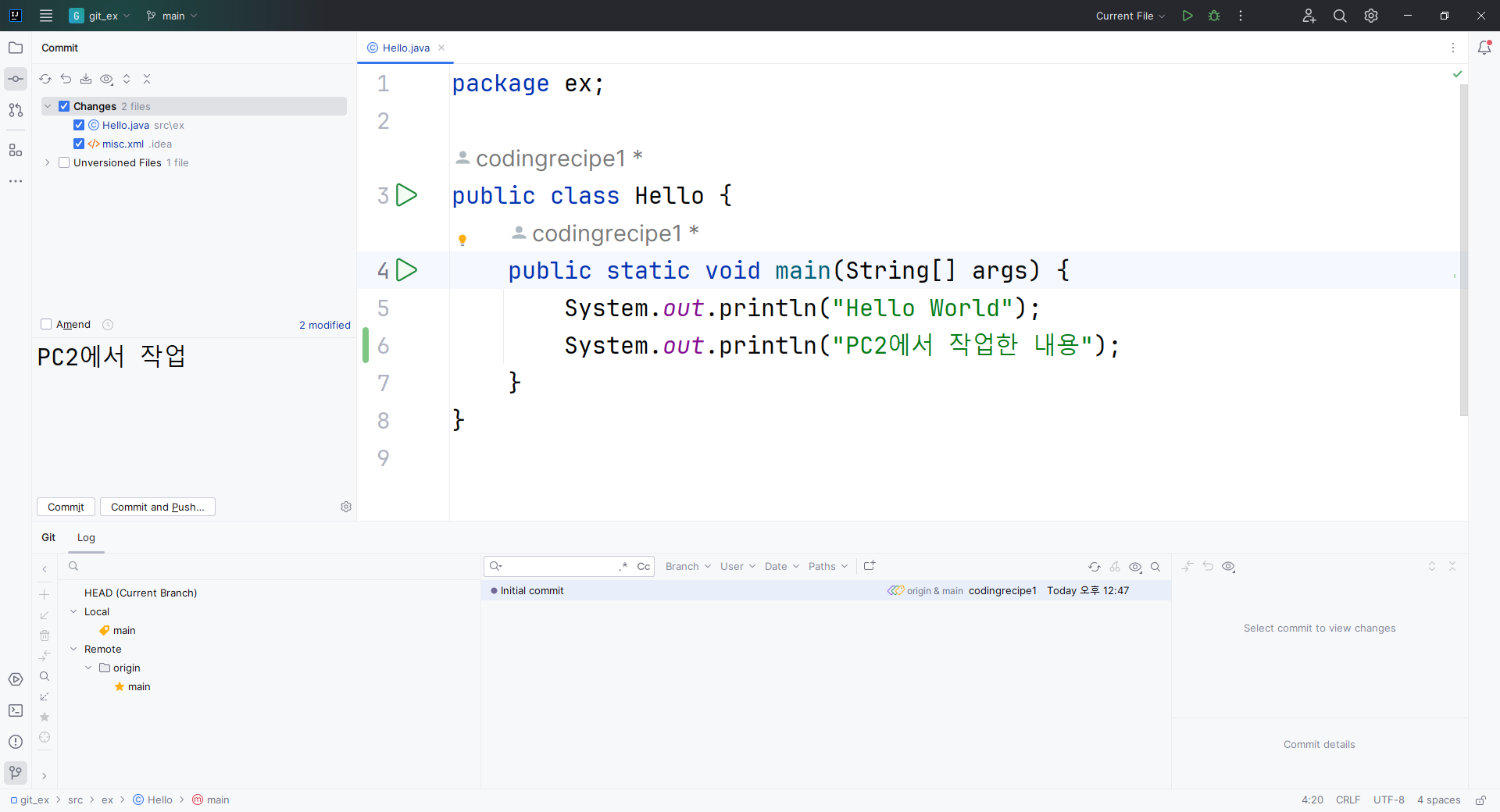
Task: Select the Initial commit row
Action: coord(826,590)
